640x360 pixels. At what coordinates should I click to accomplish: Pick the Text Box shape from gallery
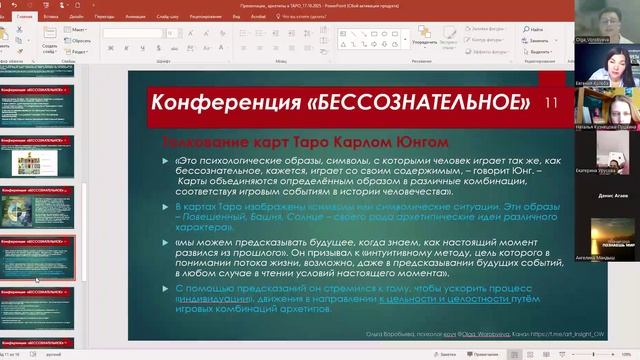pos(343,33)
